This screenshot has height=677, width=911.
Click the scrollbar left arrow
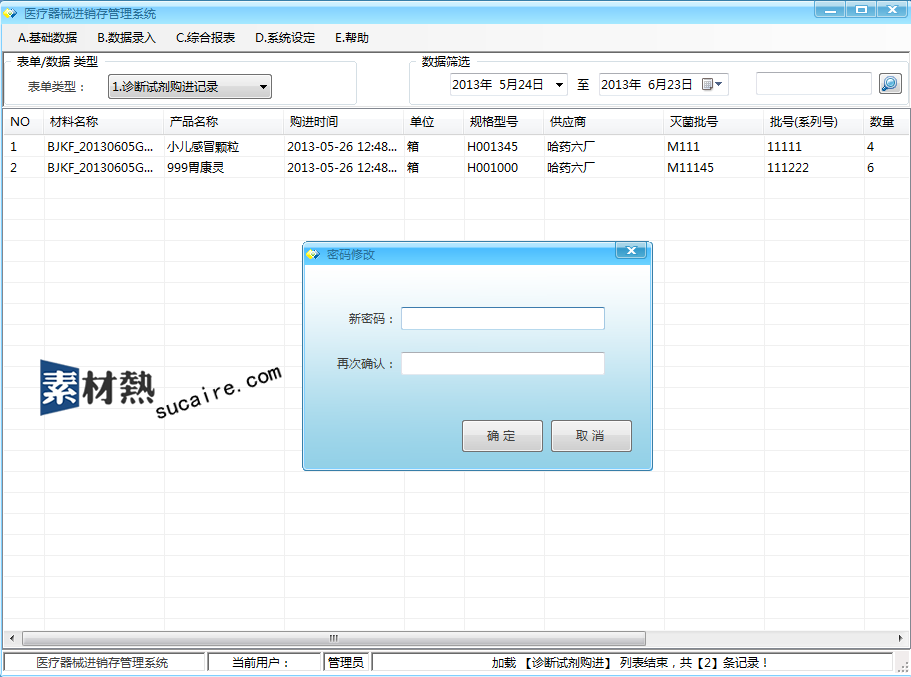(x=12, y=638)
